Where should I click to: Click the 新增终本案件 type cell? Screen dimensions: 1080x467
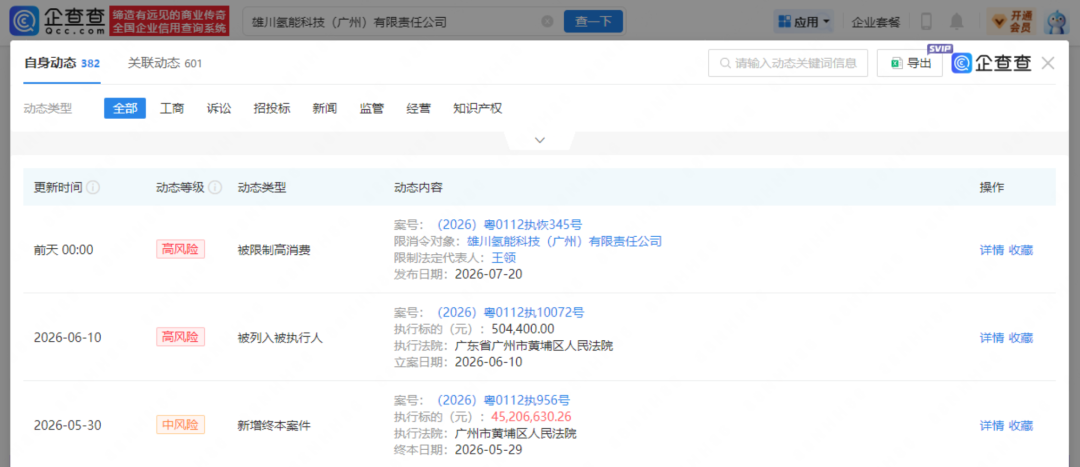pyautogui.click(x=273, y=426)
